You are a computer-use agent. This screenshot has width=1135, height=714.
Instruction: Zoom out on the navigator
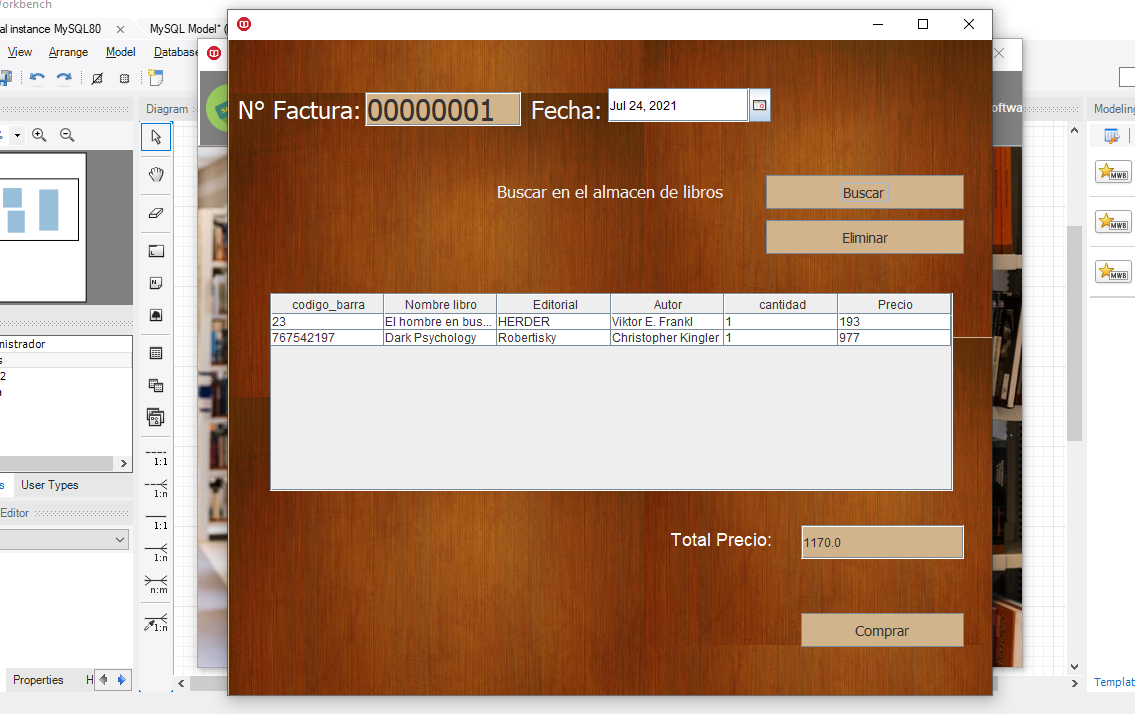point(67,135)
